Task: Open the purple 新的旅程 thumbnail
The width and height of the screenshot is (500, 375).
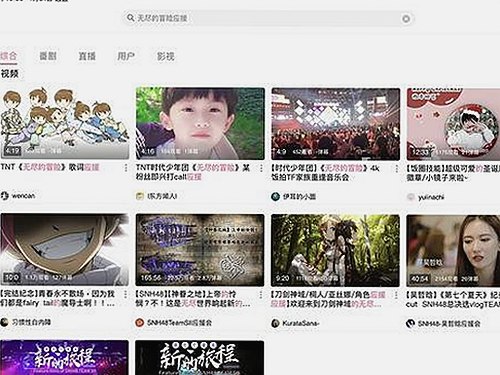Action: pyautogui.click(x=64, y=358)
